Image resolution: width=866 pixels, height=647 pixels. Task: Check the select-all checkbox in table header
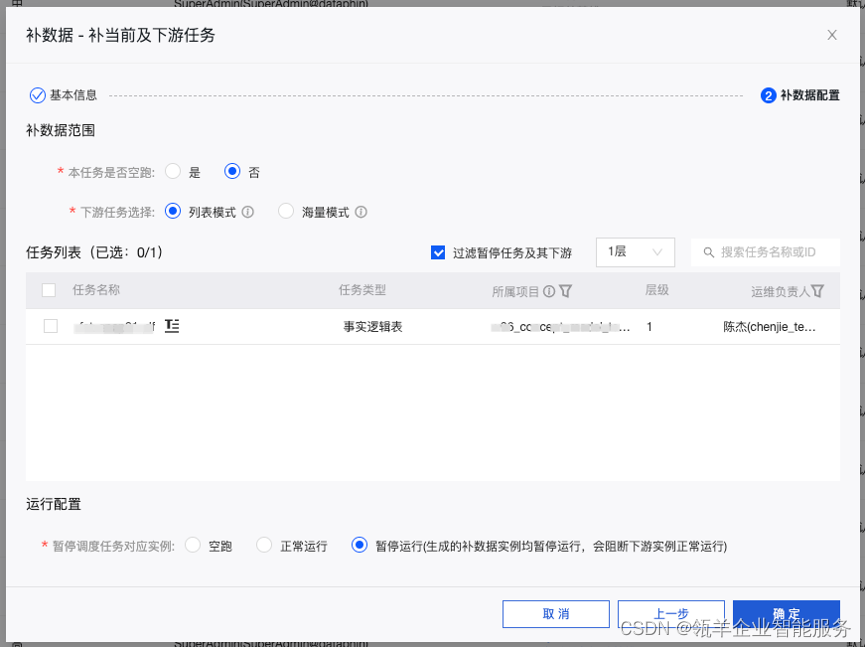(49, 290)
